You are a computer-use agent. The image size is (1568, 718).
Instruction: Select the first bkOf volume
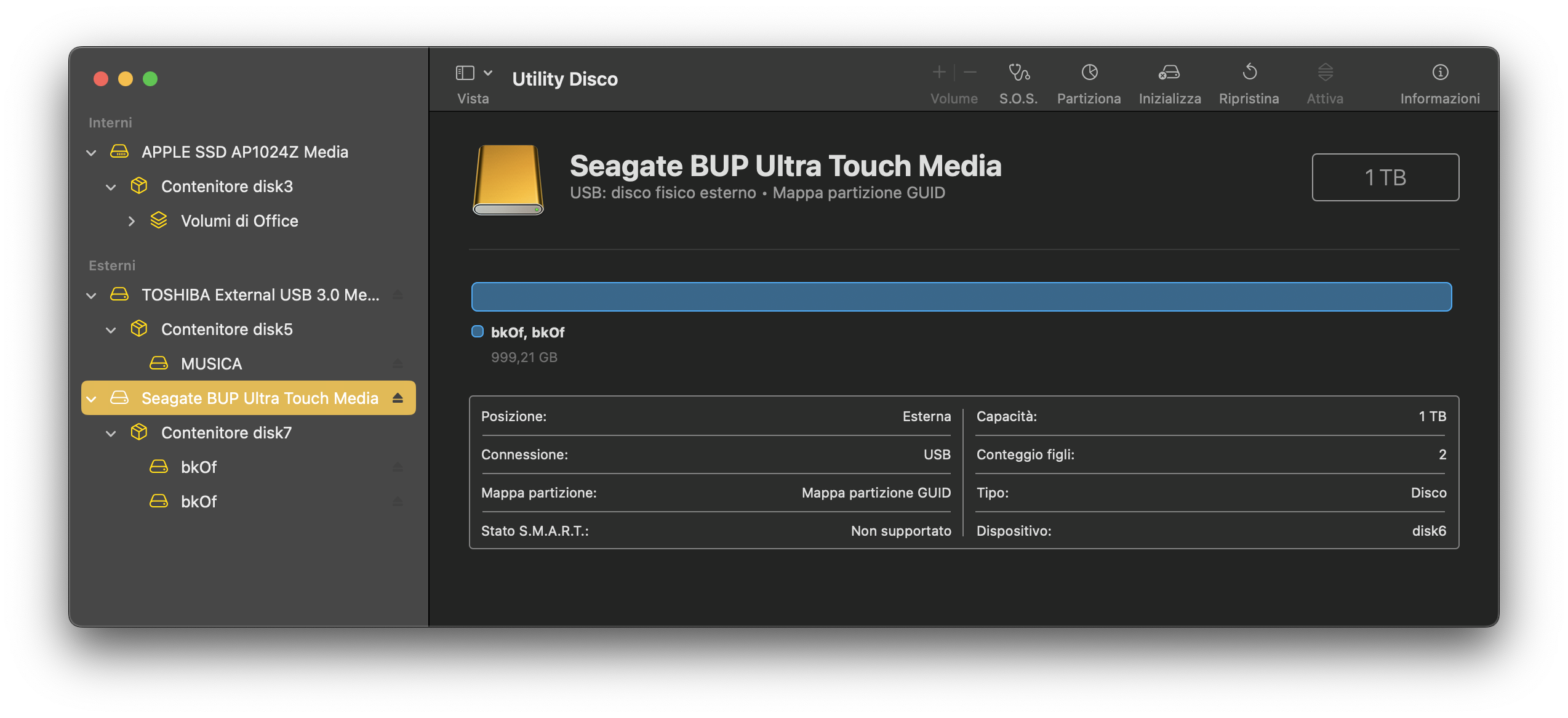[x=198, y=467]
